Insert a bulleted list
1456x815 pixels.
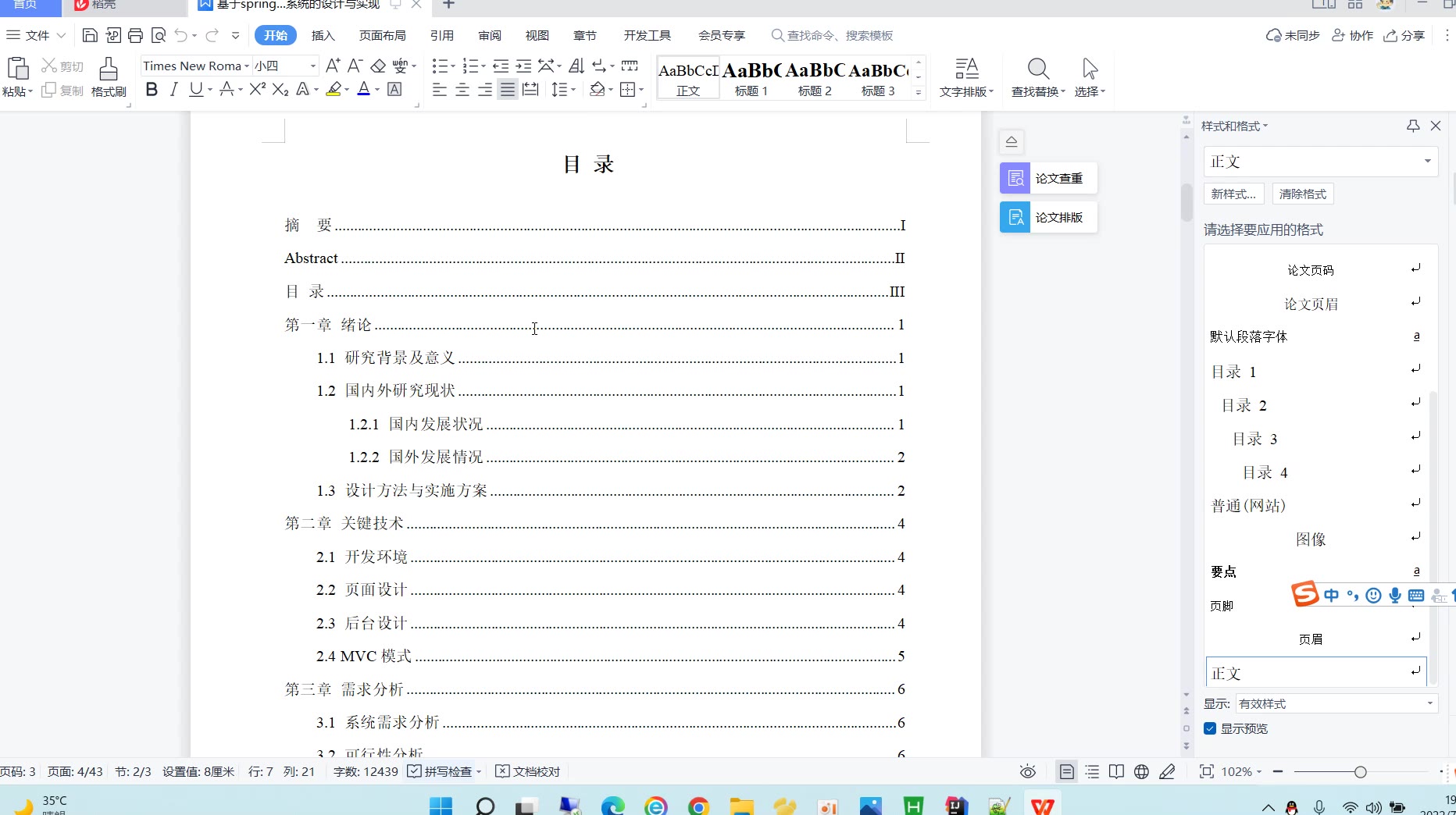pos(440,66)
